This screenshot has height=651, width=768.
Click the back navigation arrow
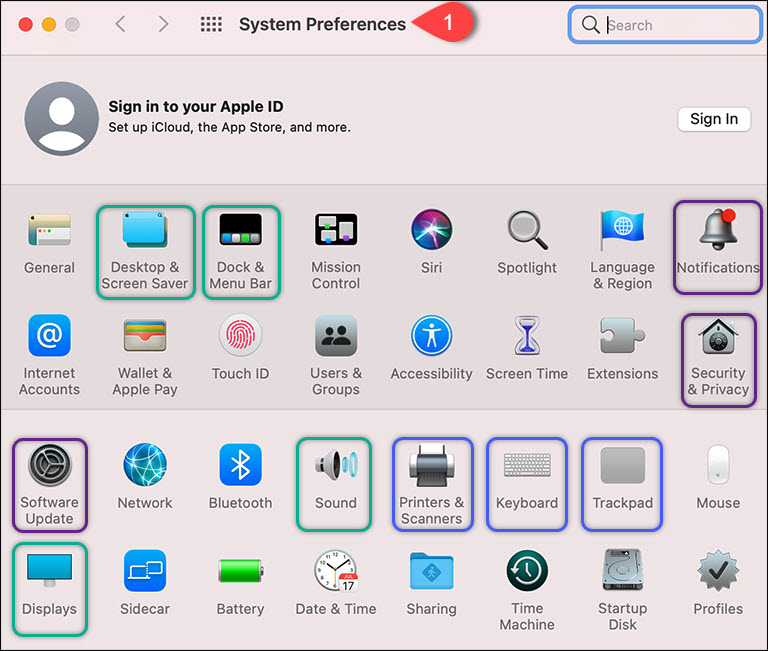tap(120, 24)
